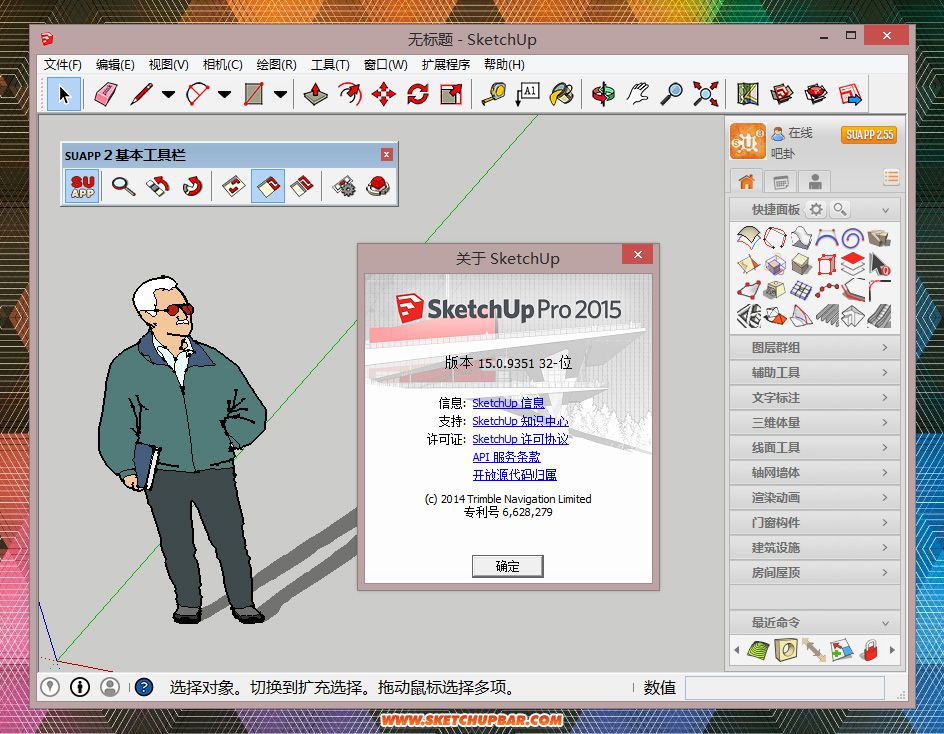Open the gear settings icon in SUAPP toolbar
Viewport: 944px width, 734px height.
pyautogui.click(x=344, y=186)
